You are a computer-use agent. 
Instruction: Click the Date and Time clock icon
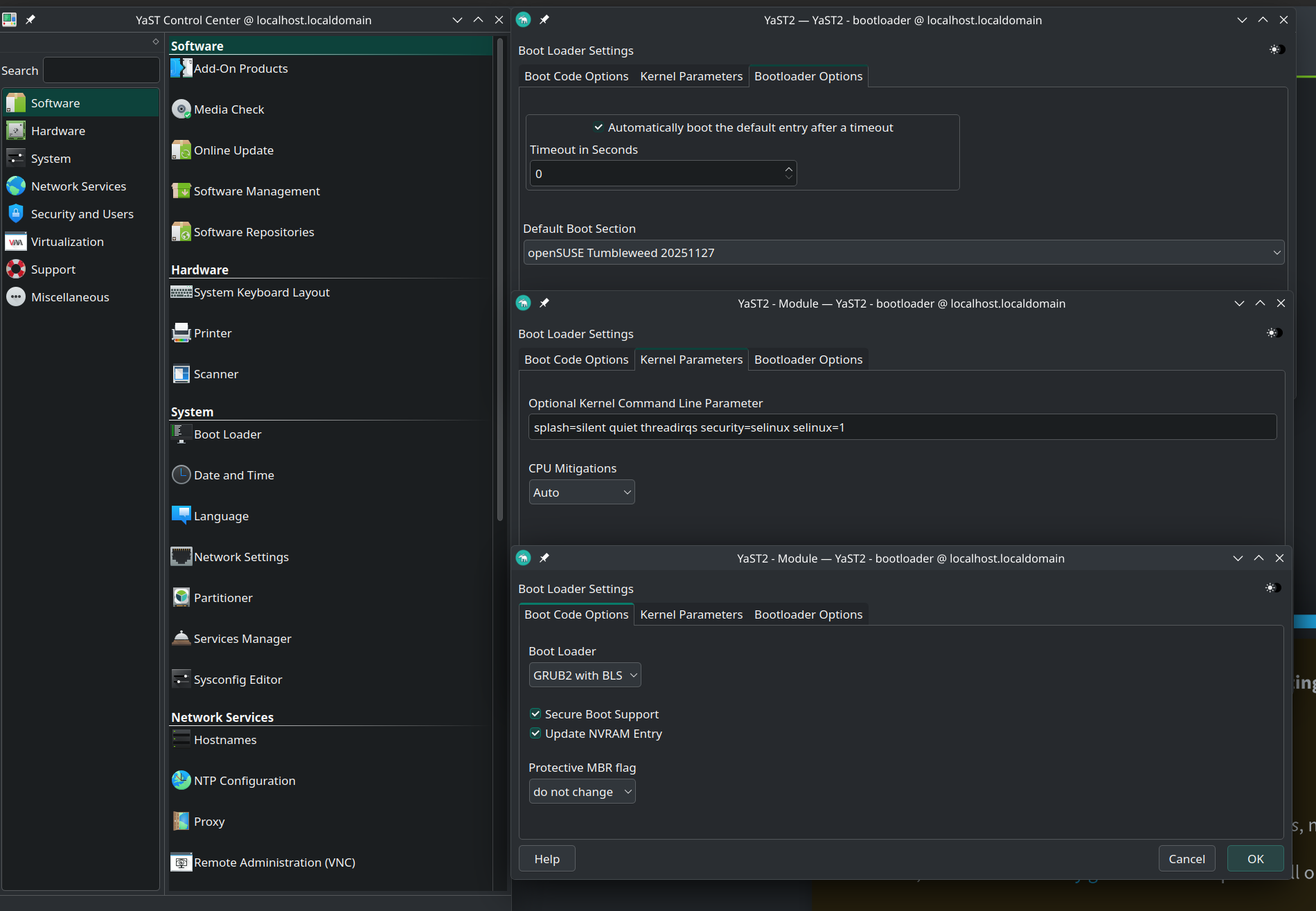[181, 475]
